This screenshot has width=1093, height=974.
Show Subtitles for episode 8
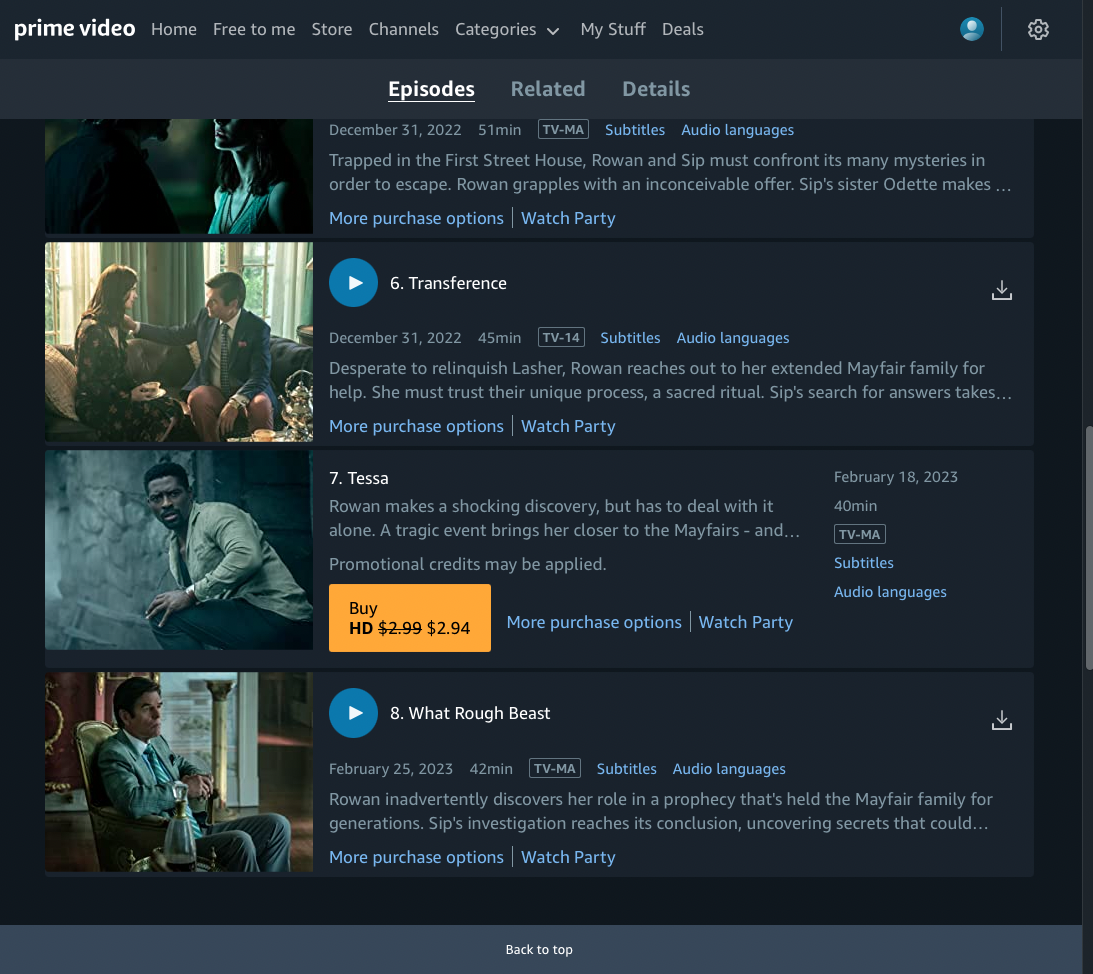(x=626, y=769)
